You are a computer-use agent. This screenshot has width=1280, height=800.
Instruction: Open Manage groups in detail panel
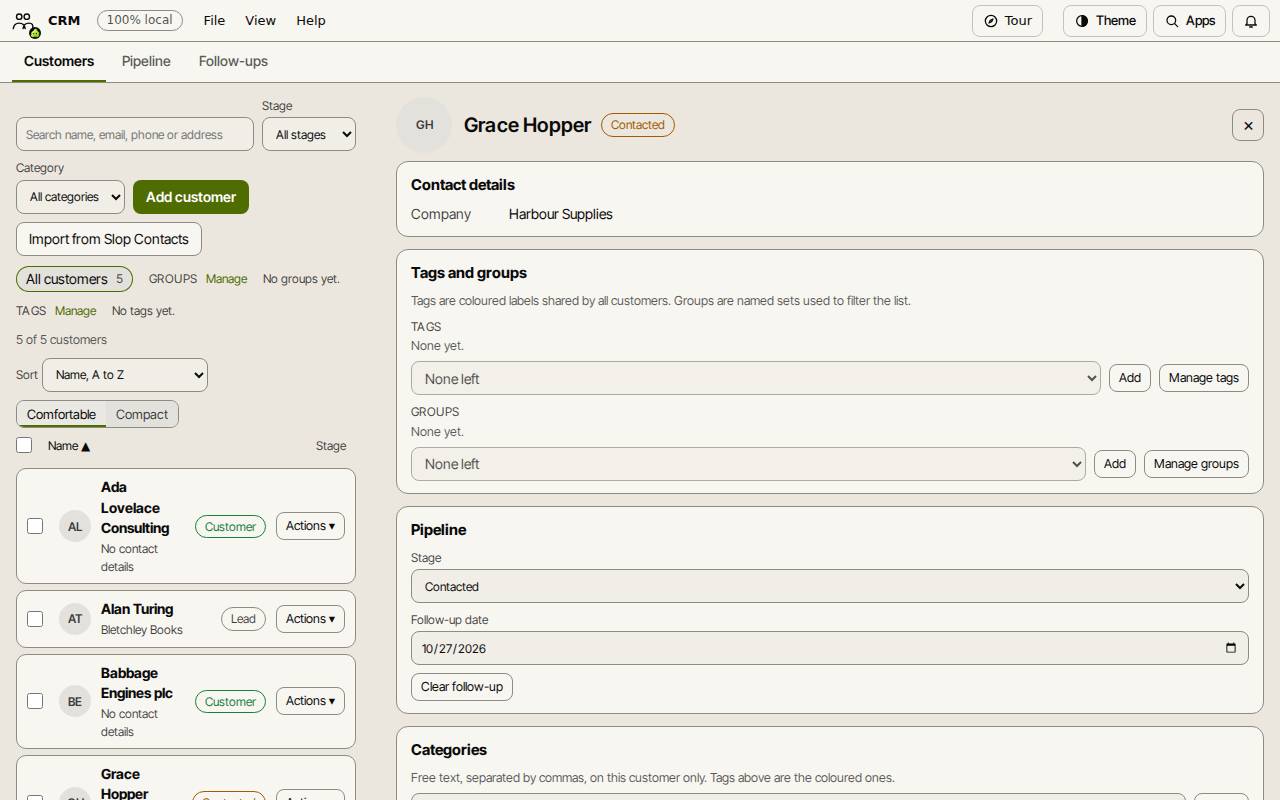[x=1196, y=464]
